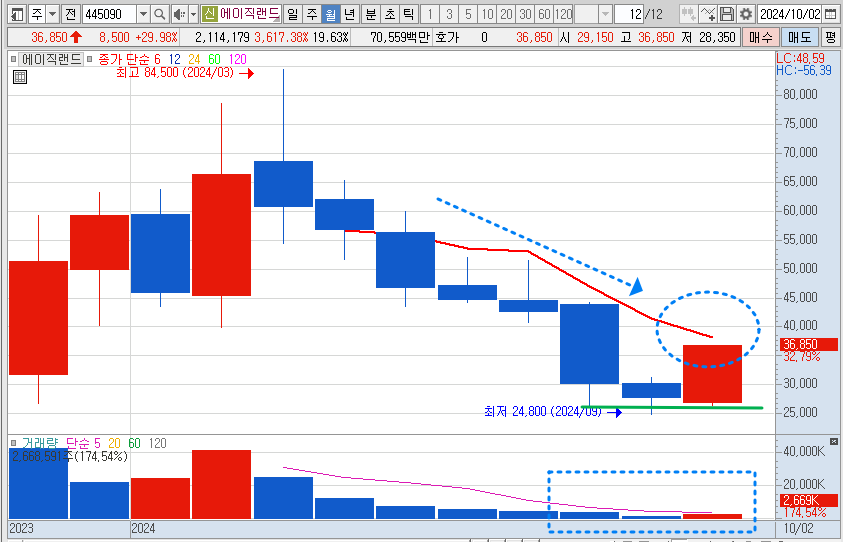The image size is (843, 542).
Task: Switch to minute 분 chart period
Action: click(x=370, y=14)
